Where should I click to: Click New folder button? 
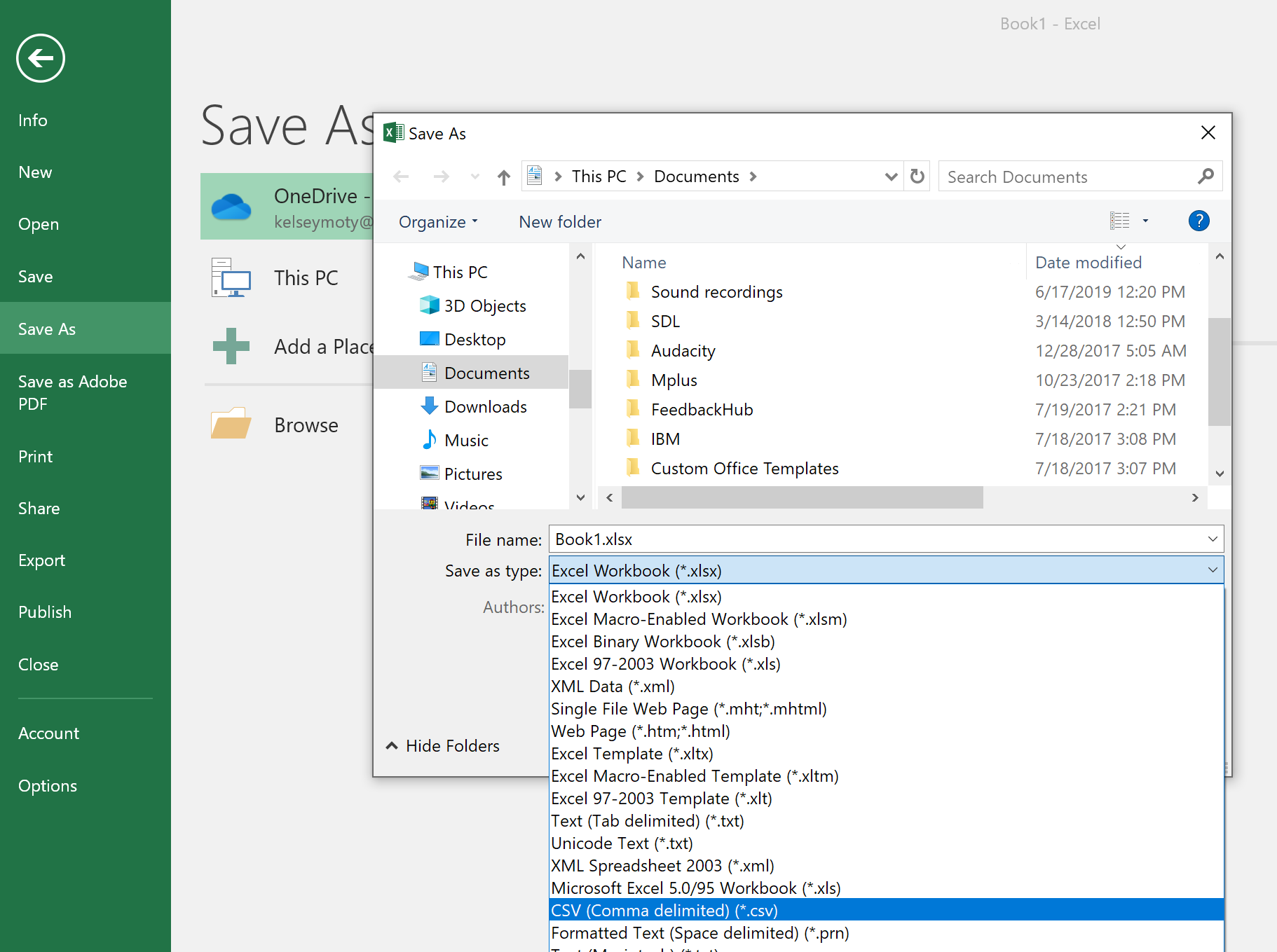pos(560,222)
